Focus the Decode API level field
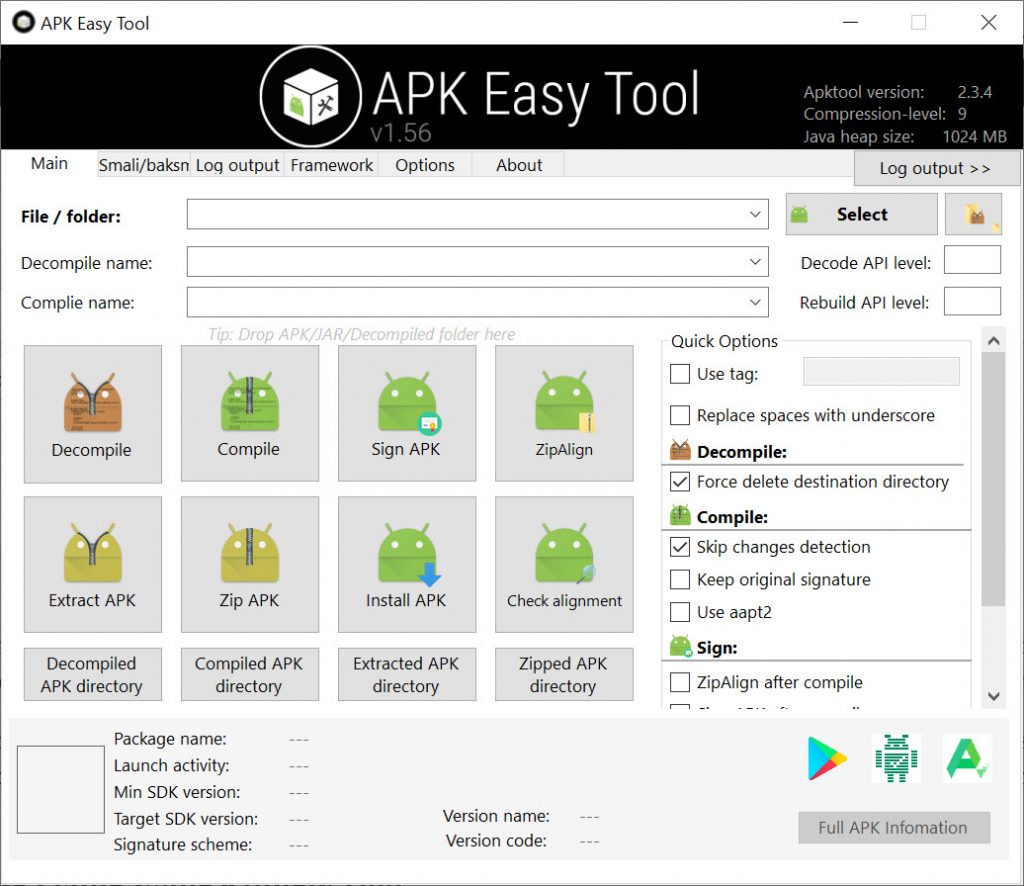The height and width of the screenshot is (886, 1024). point(972,260)
